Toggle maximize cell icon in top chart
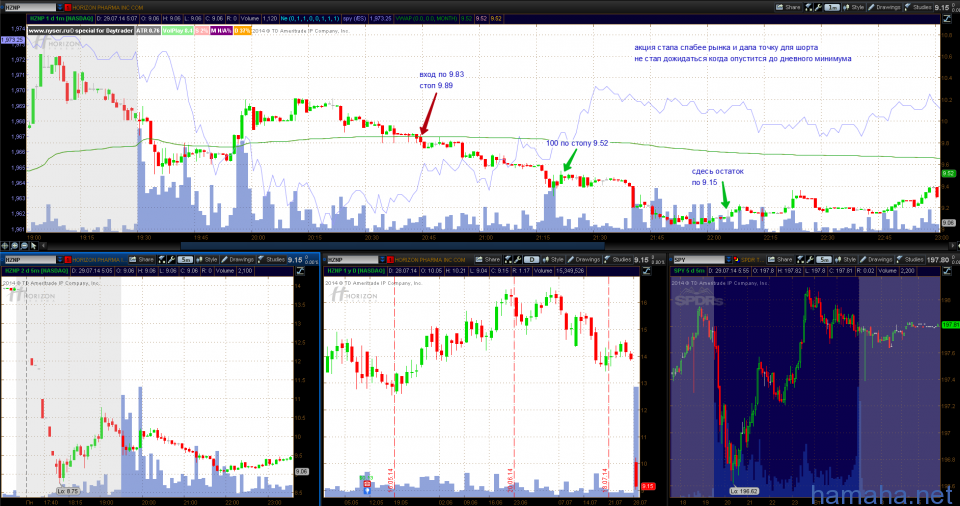This screenshot has width=960, height=506. (x=947, y=18)
